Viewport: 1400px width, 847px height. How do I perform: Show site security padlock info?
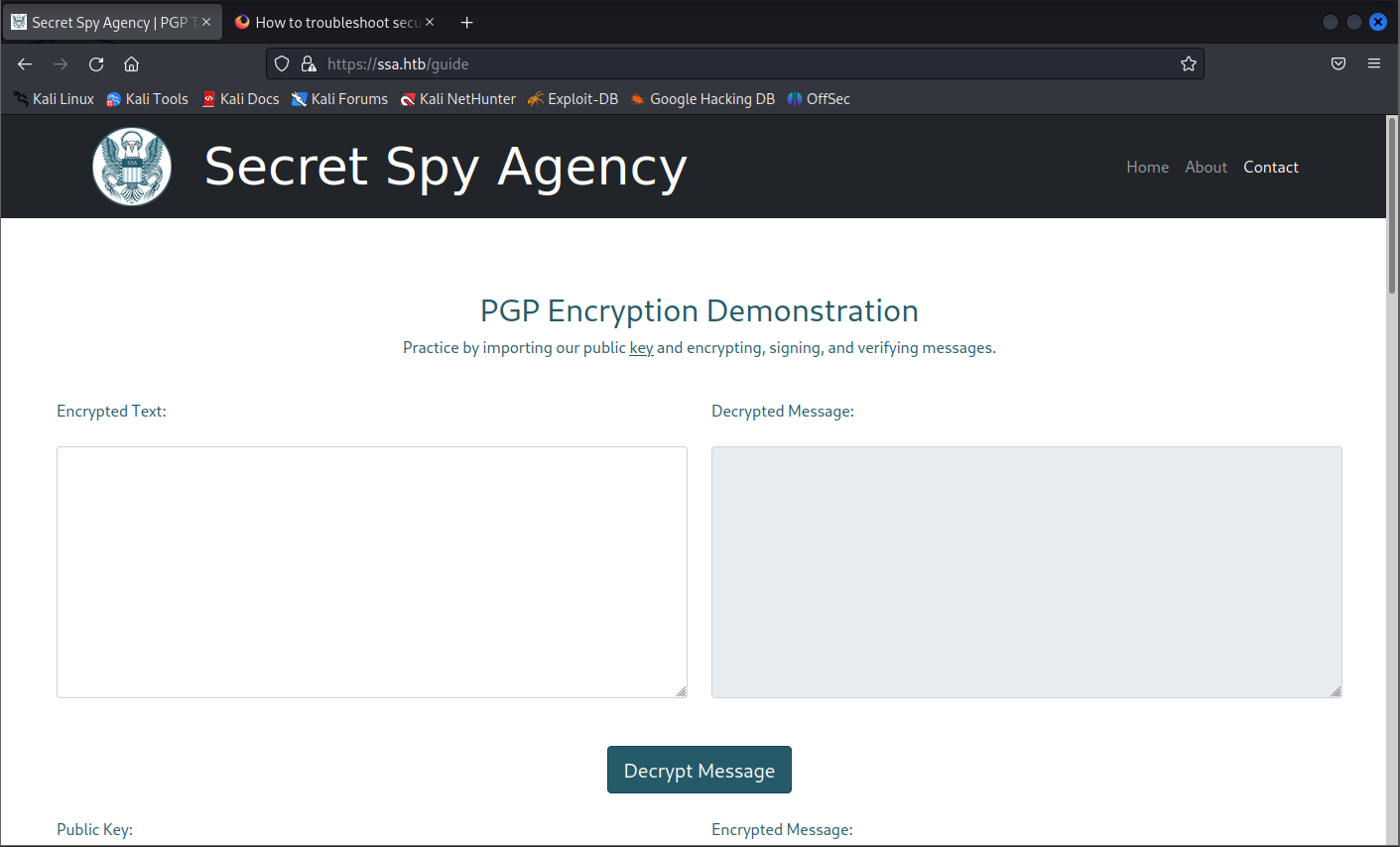coord(308,64)
